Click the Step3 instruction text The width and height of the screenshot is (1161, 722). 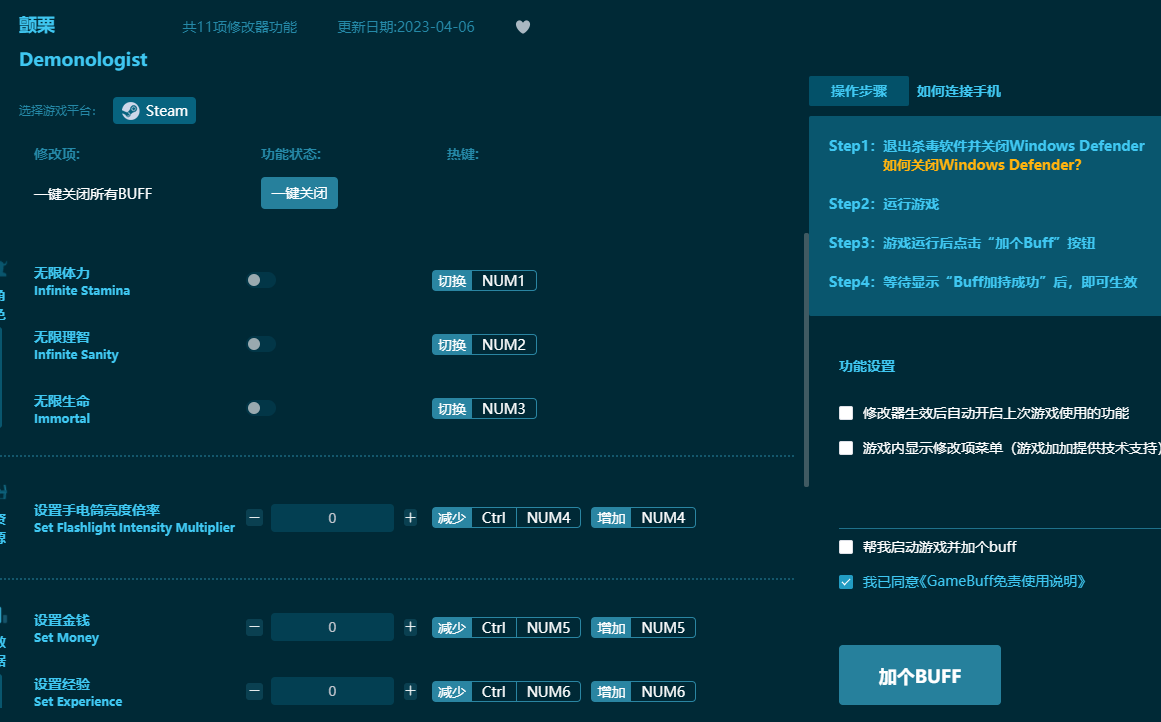click(962, 243)
